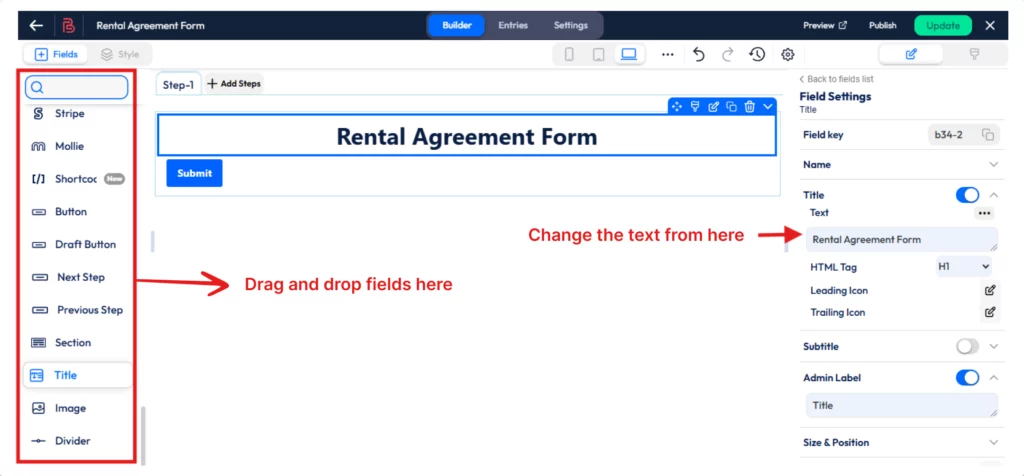Screen dimensions: 1024x476
Task: Click the fields search box
Action: click(76, 87)
